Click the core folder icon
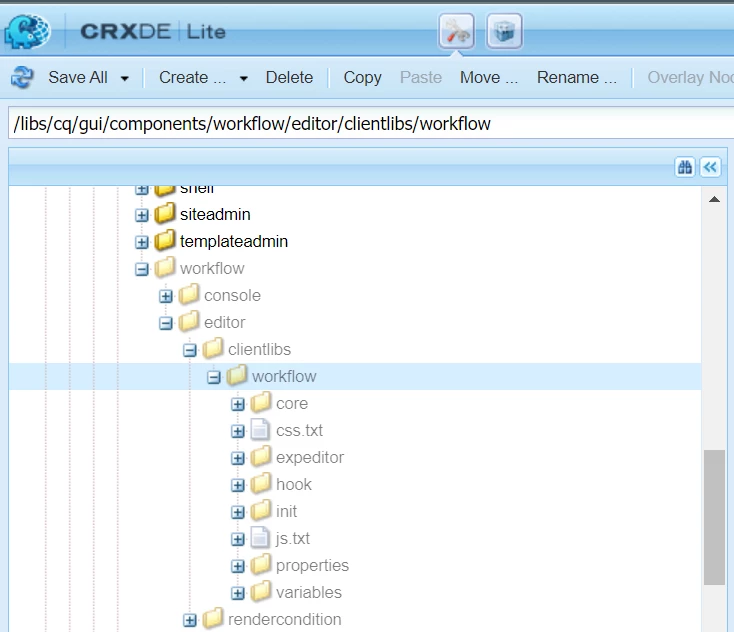The height and width of the screenshot is (632, 734). point(261,403)
